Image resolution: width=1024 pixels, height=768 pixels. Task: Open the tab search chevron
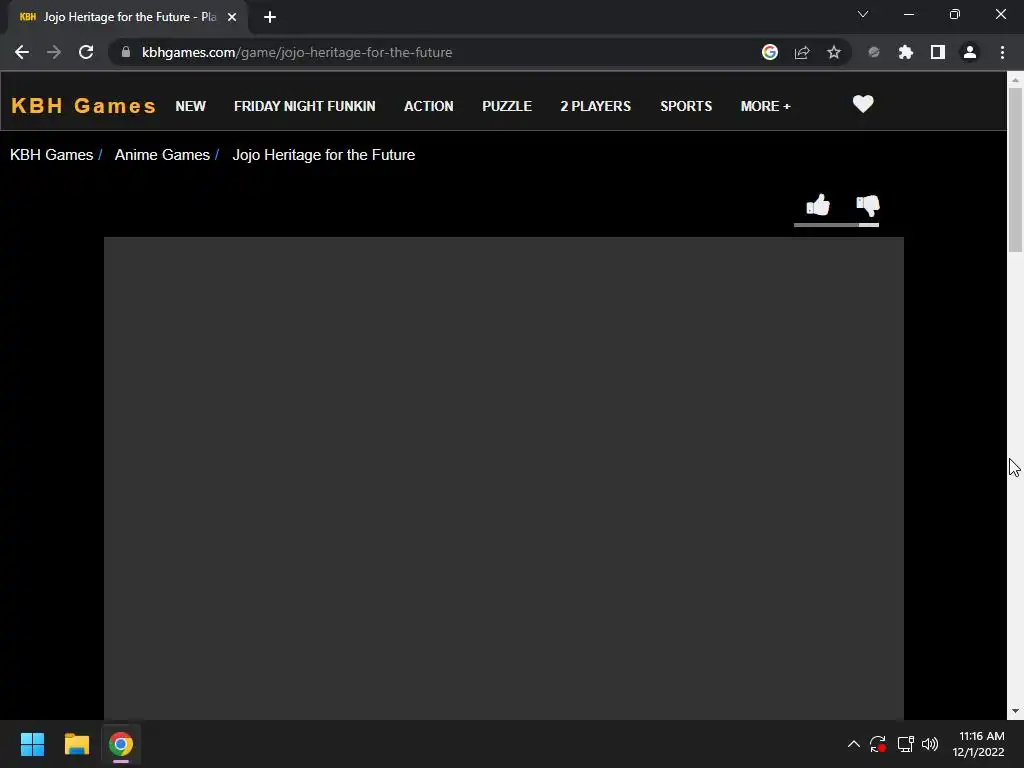[863, 14]
